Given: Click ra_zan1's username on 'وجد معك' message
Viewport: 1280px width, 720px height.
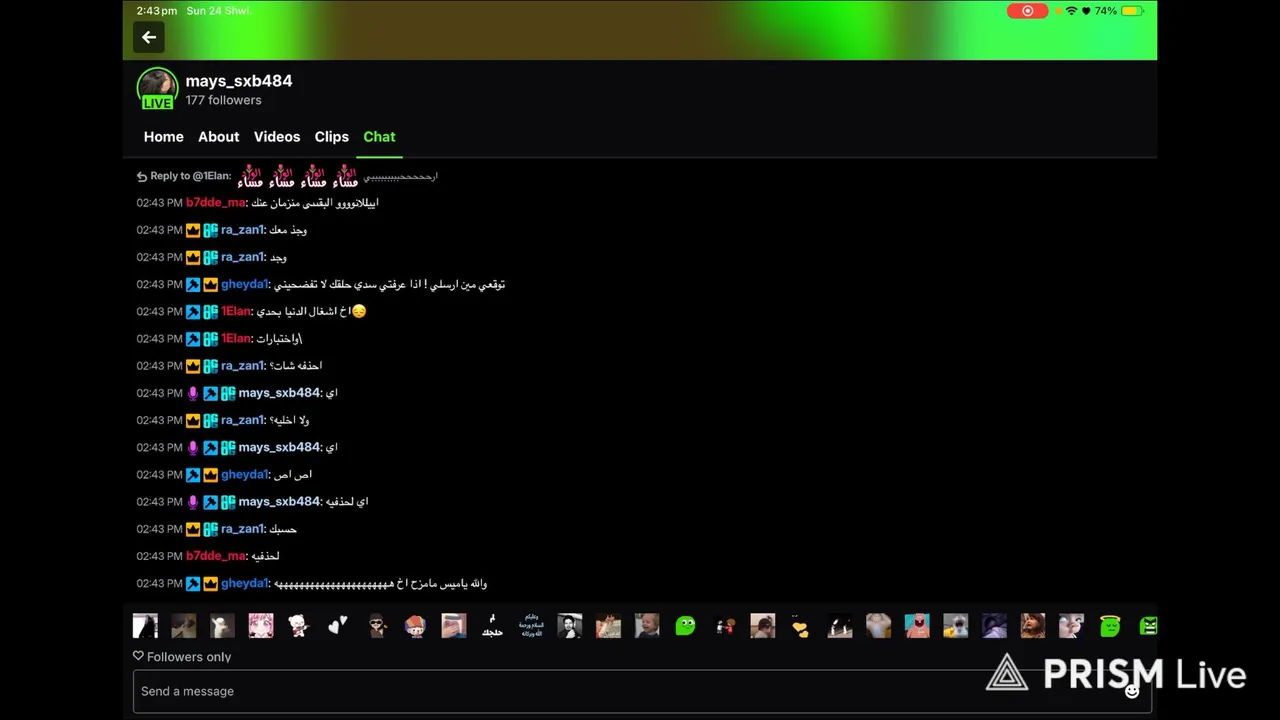Looking at the screenshot, I should click(x=243, y=230).
